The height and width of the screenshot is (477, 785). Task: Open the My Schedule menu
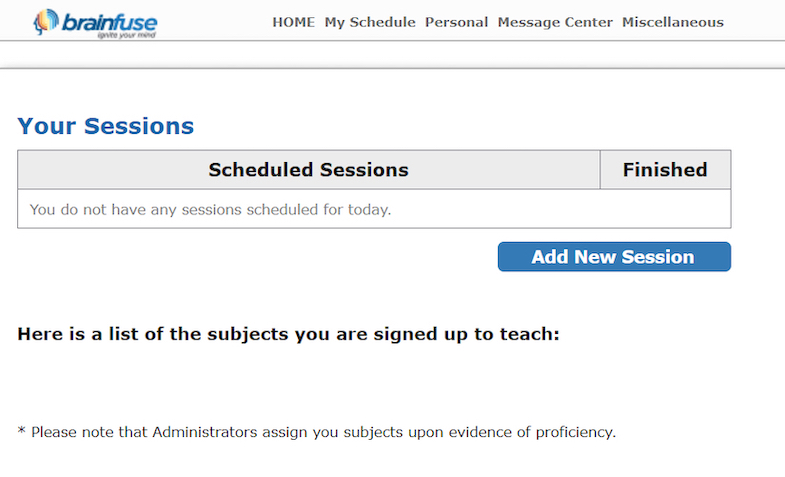[x=370, y=22]
